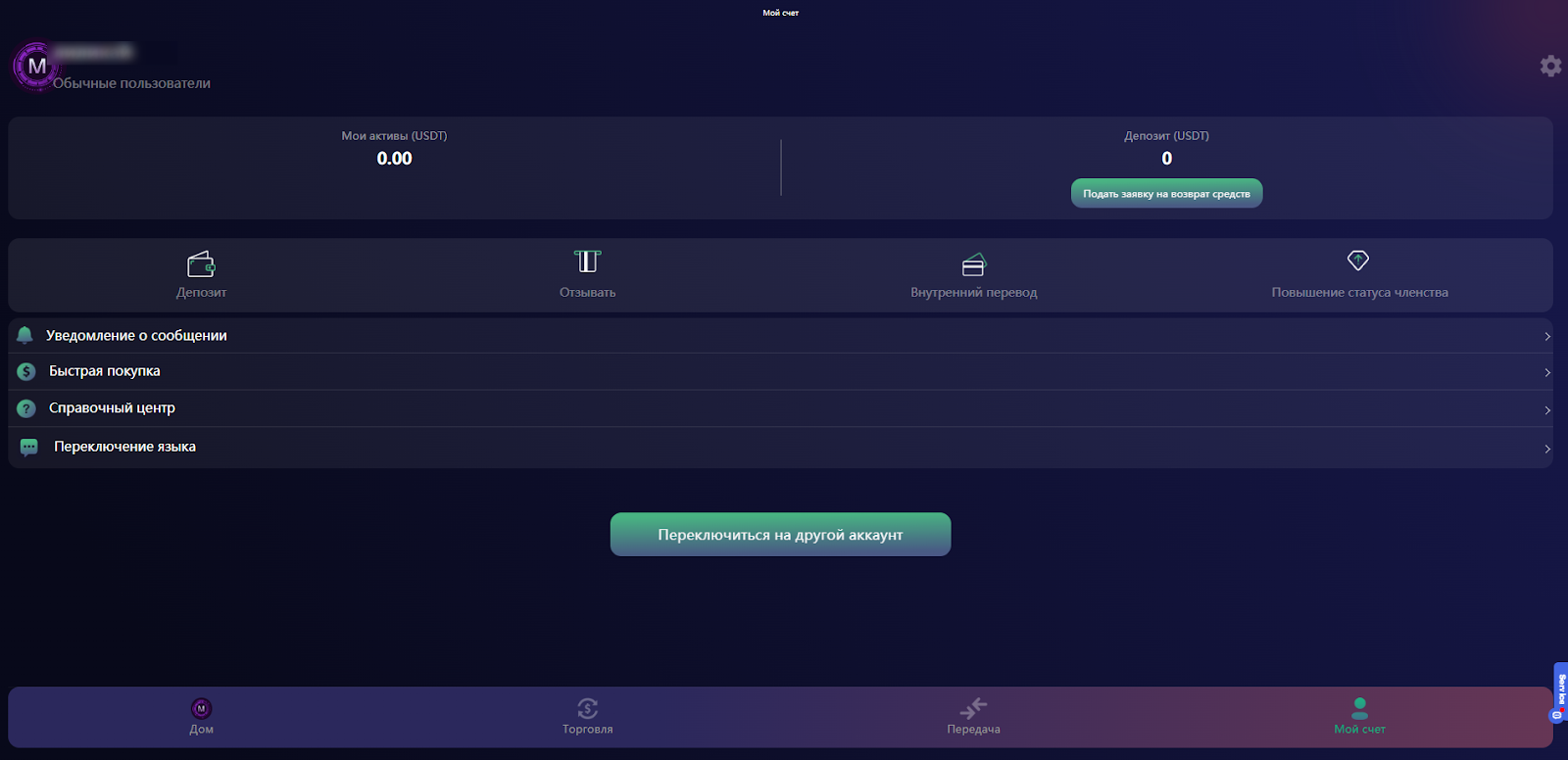This screenshot has width=1568, height=760.
Task: Open the settings gear icon
Action: click(1550, 66)
